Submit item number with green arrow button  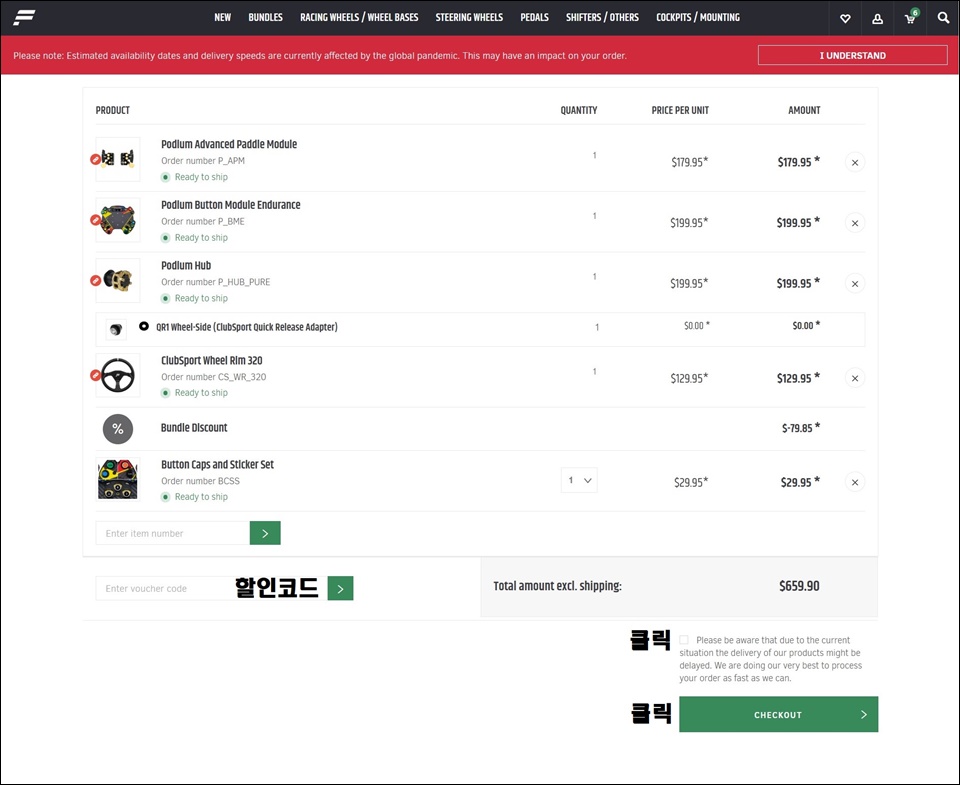click(265, 533)
